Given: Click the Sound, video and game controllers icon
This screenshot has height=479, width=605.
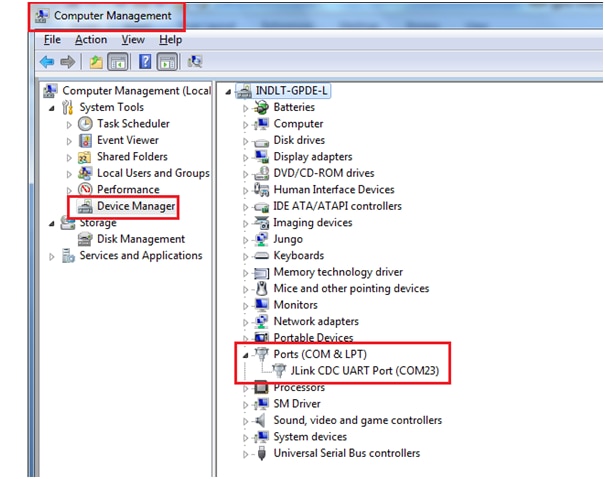Looking at the screenshot, I should tap(261, 420).
